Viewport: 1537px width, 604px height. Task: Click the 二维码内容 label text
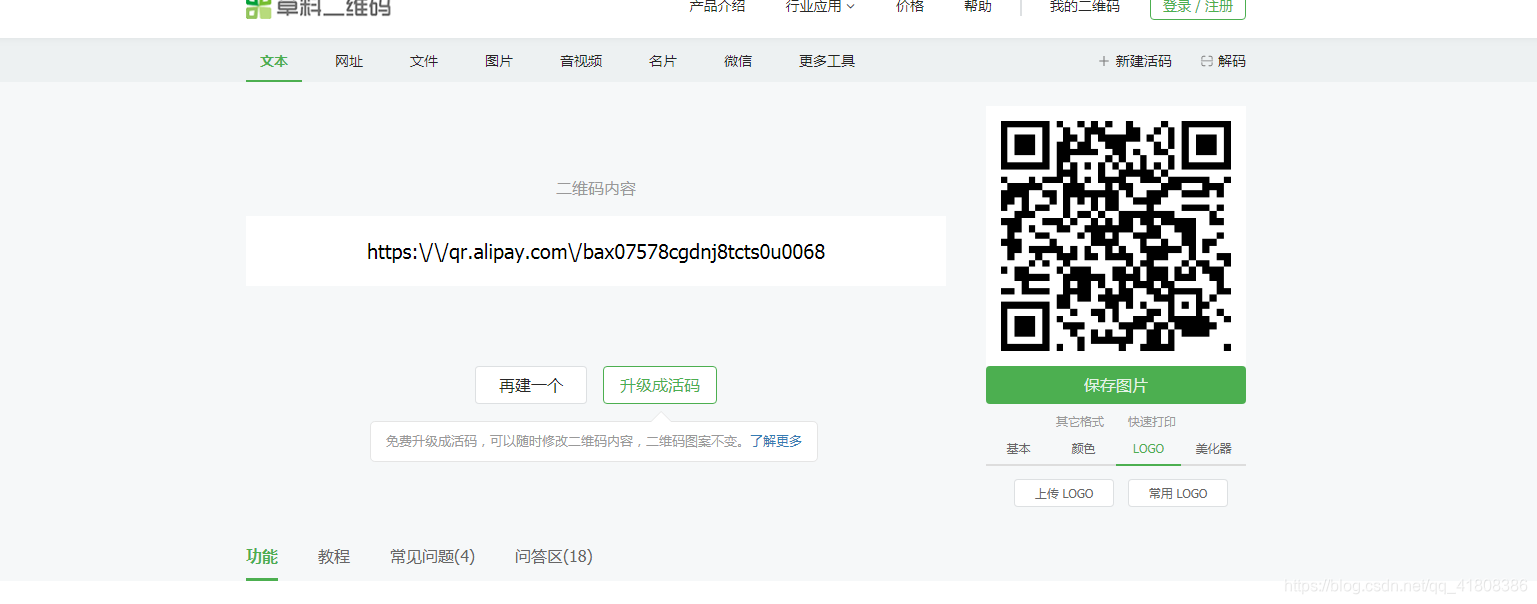(596, 188)
